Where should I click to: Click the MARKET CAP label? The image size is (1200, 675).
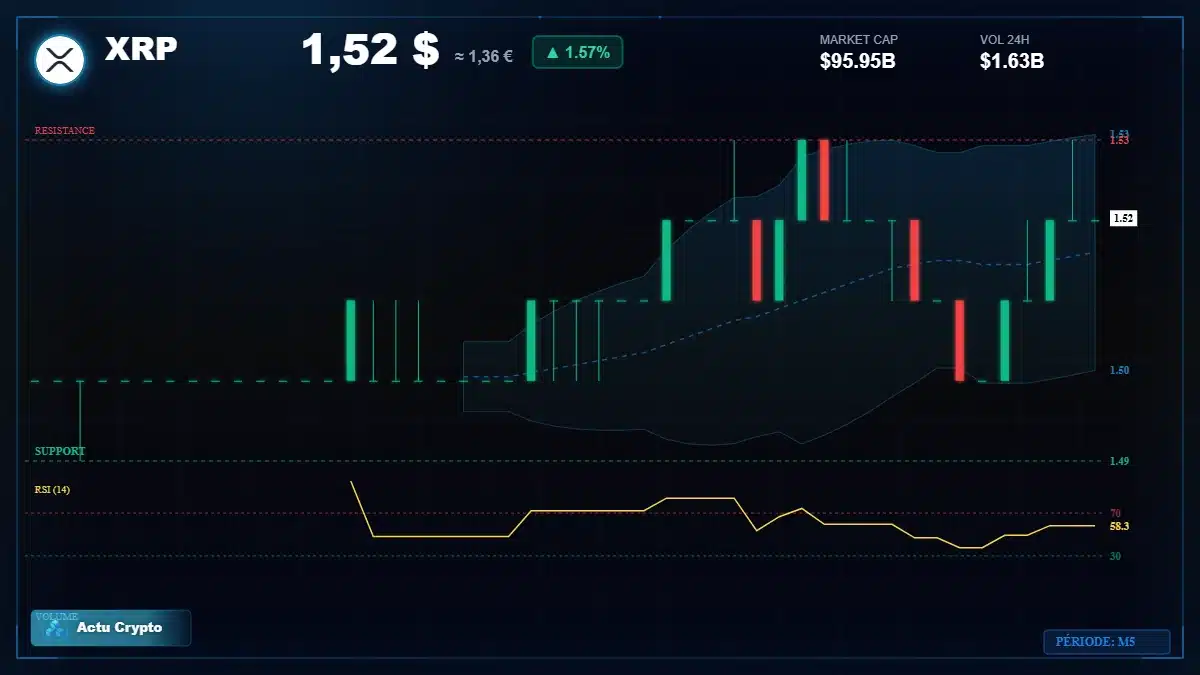(x=859, y=40)
